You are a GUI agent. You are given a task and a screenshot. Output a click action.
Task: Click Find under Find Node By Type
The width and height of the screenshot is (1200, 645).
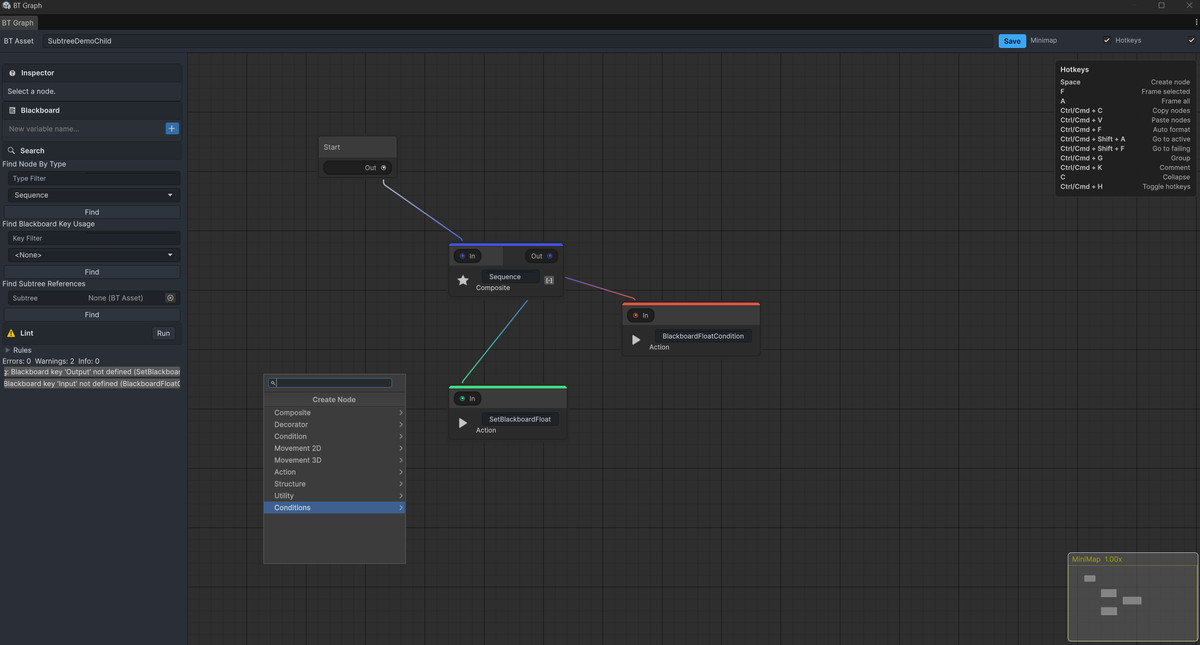point(92,212)
